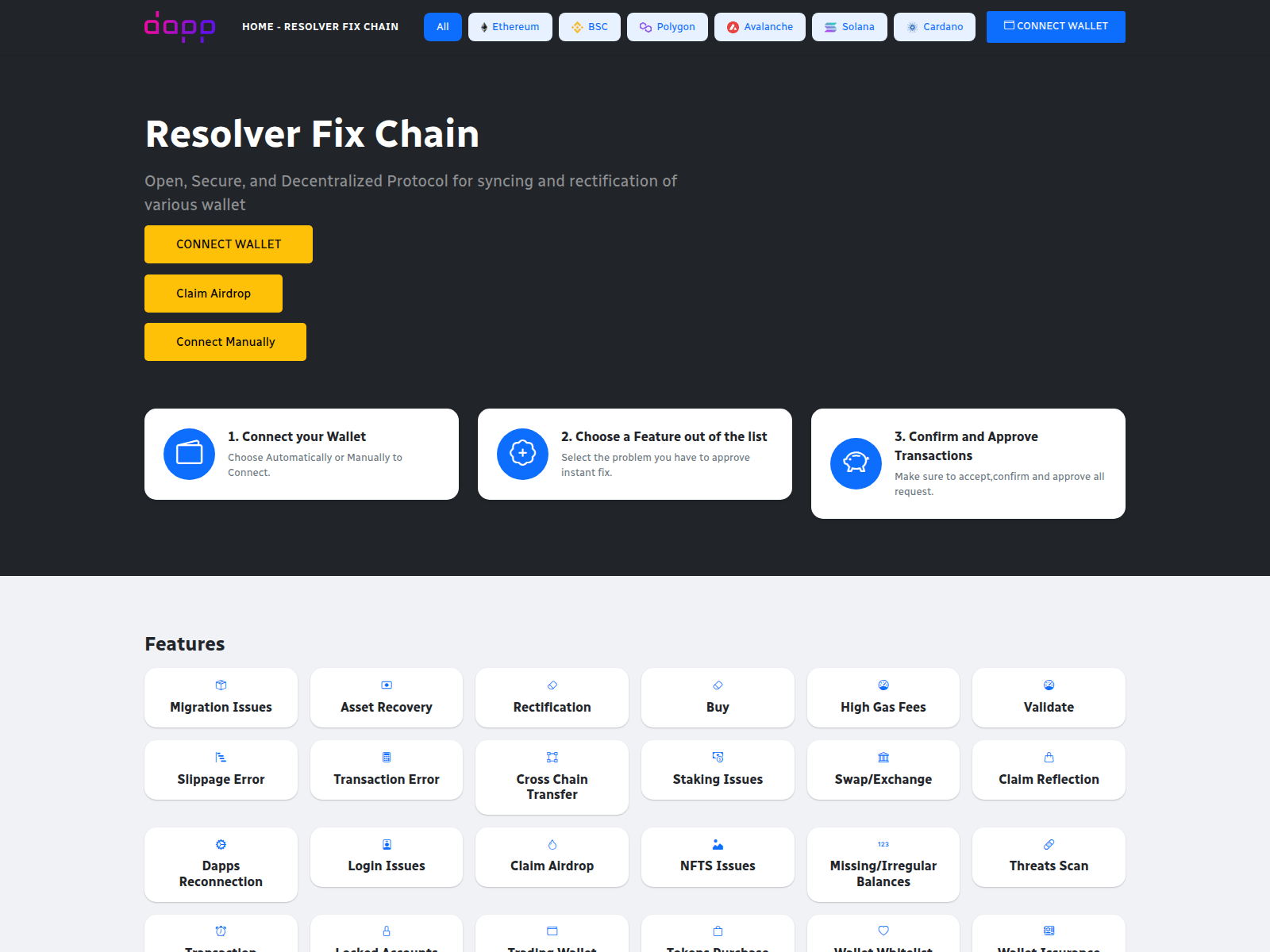Open Home - Resolver Fix Chain link

[320, 27]
